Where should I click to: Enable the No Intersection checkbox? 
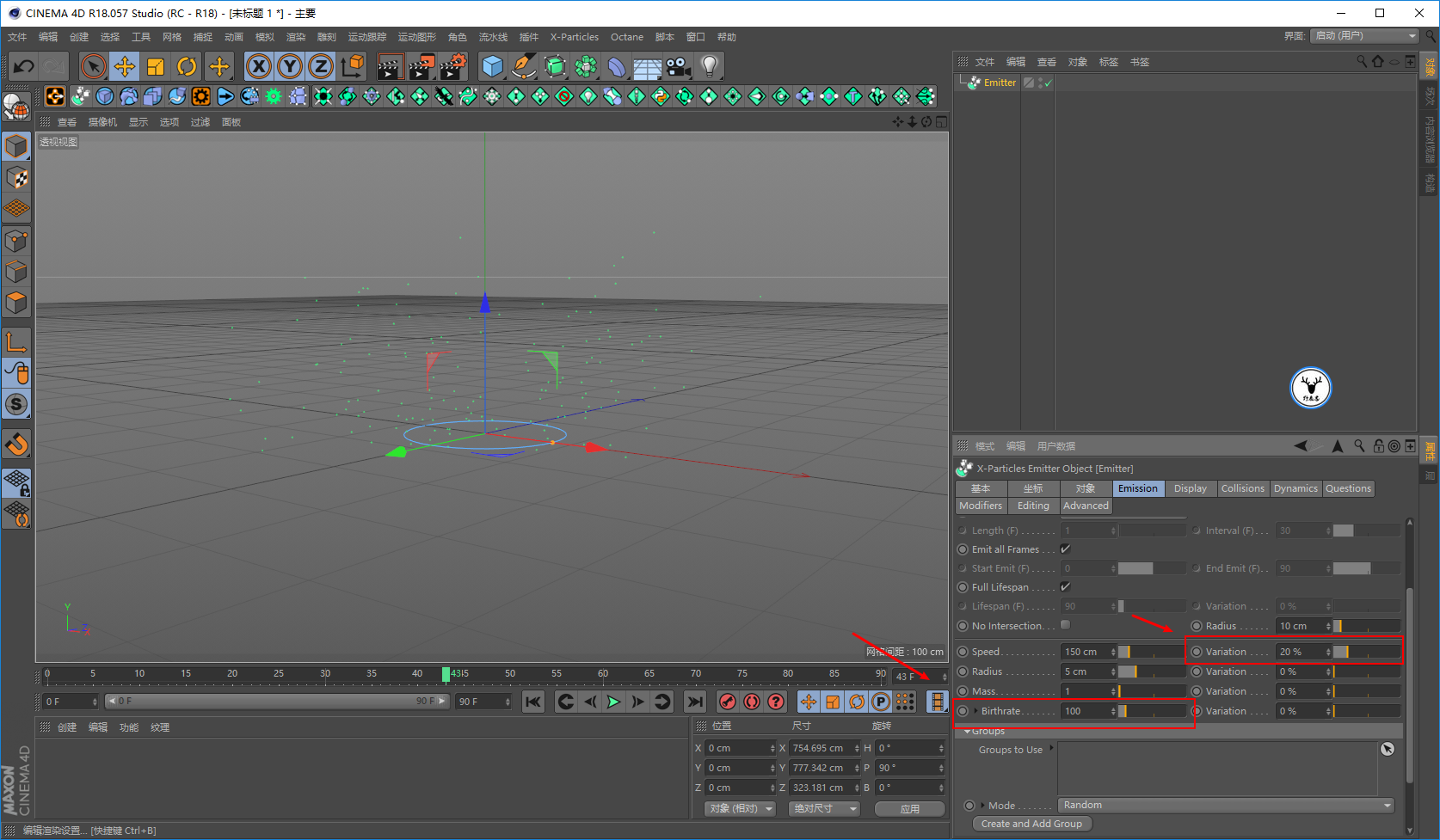1066,625
